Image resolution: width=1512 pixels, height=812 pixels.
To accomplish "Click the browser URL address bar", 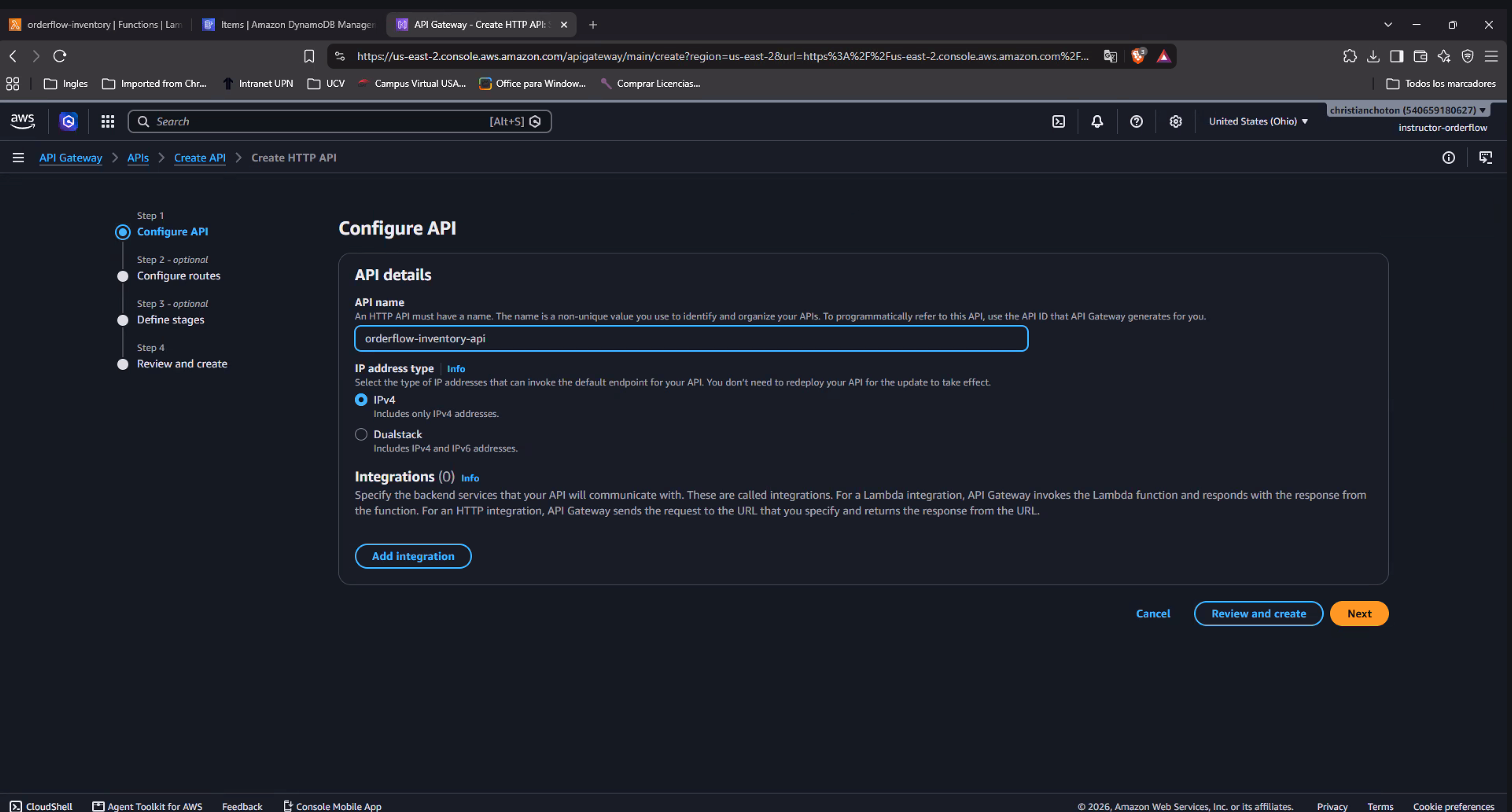I will pos(722,56).
